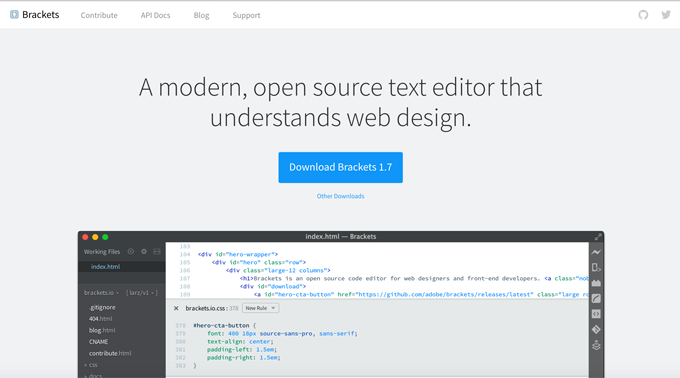Open the Twitter bird icon link
This screenshot has height=378, width=680.
click(x=666, y=15)
